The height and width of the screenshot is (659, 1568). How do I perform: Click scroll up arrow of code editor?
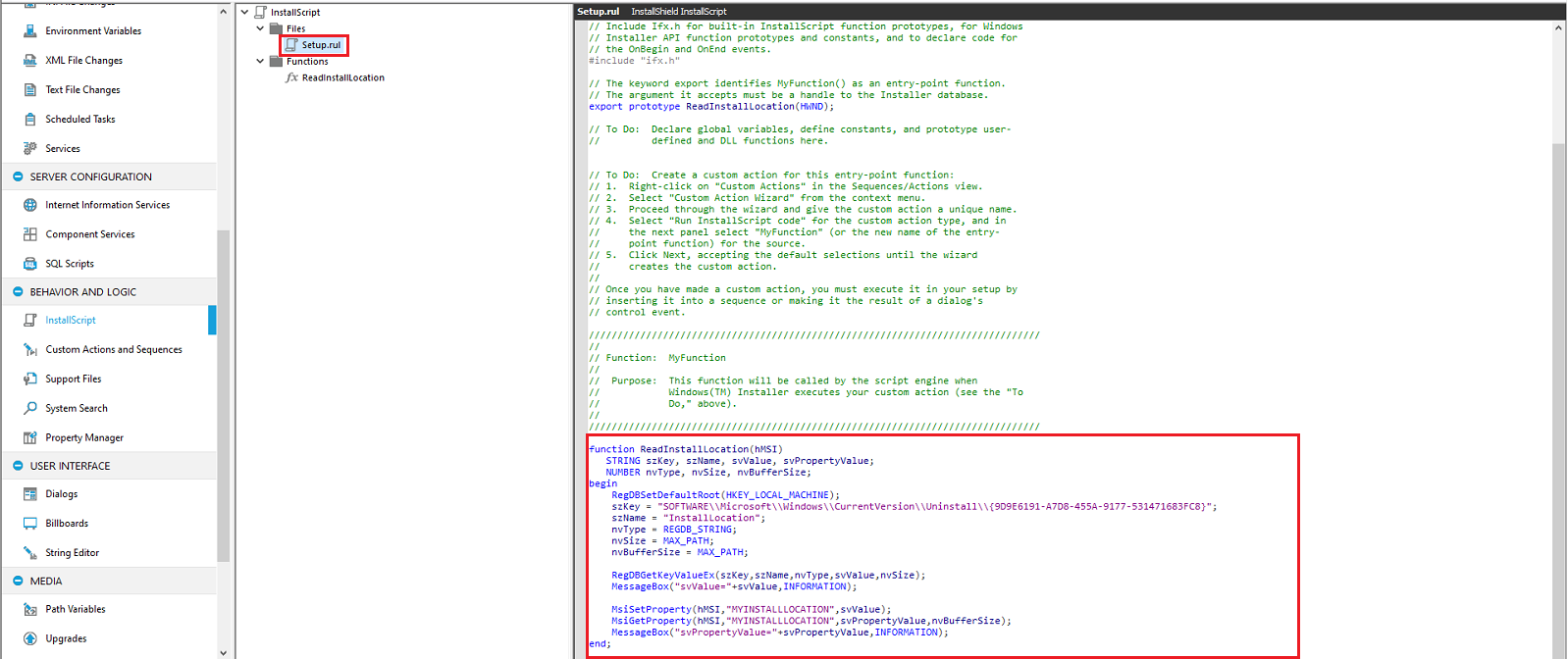1559,27
